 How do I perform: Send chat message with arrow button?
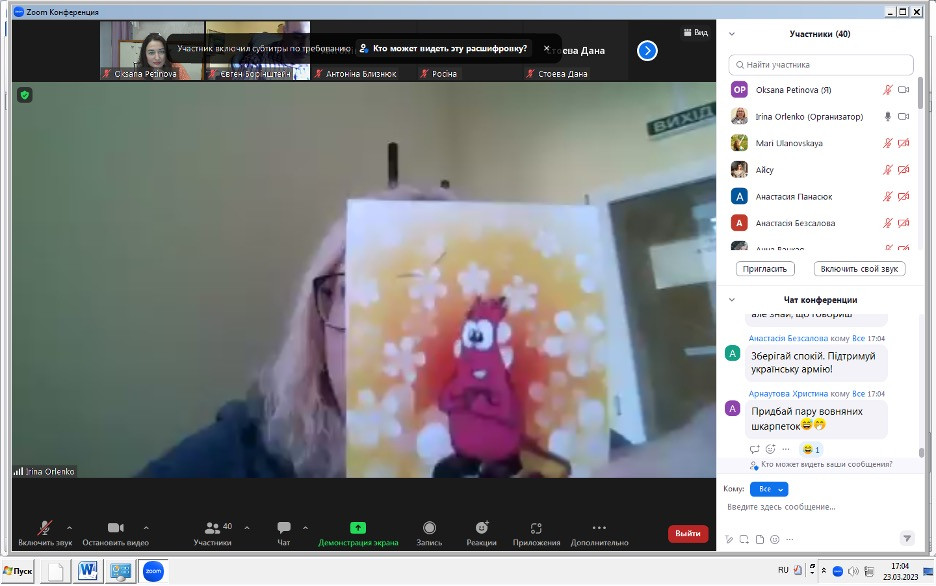pos(907,539)
